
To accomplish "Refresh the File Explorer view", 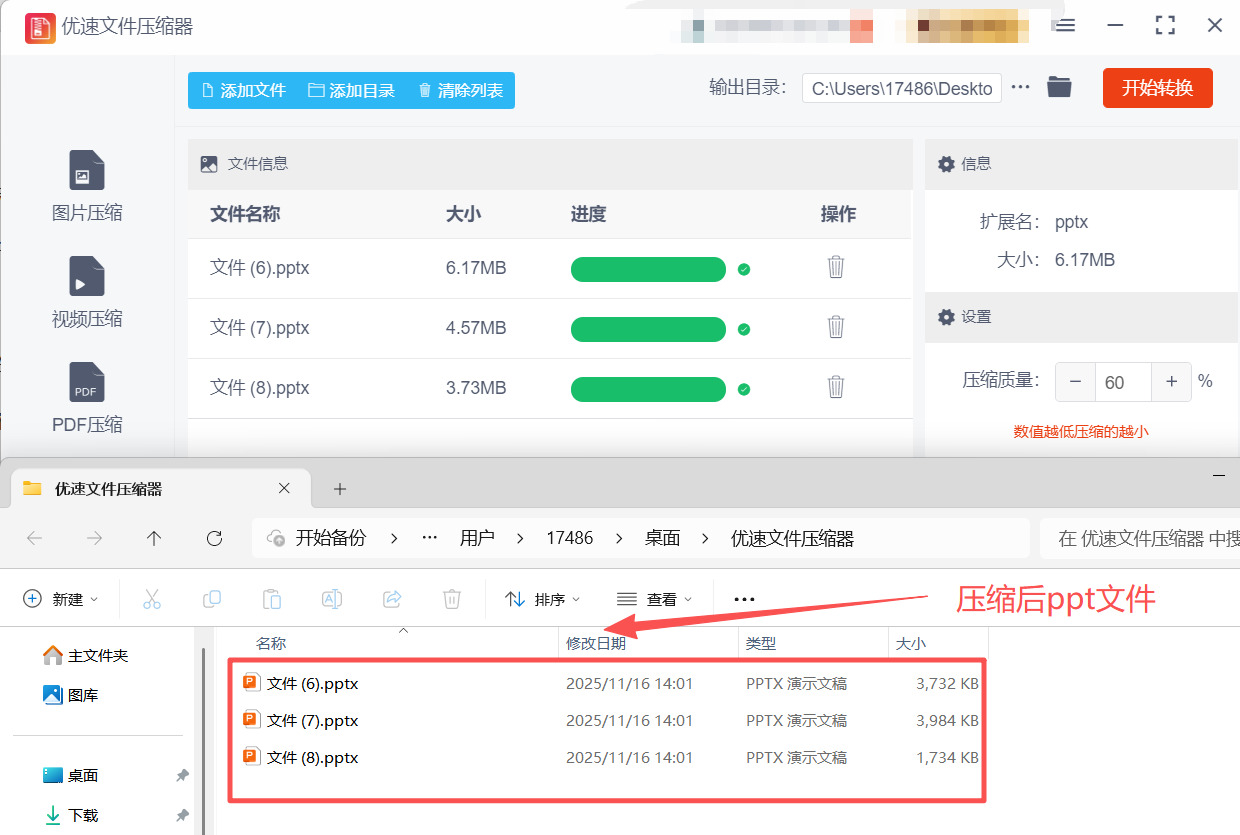I will [x=214, y=538].
